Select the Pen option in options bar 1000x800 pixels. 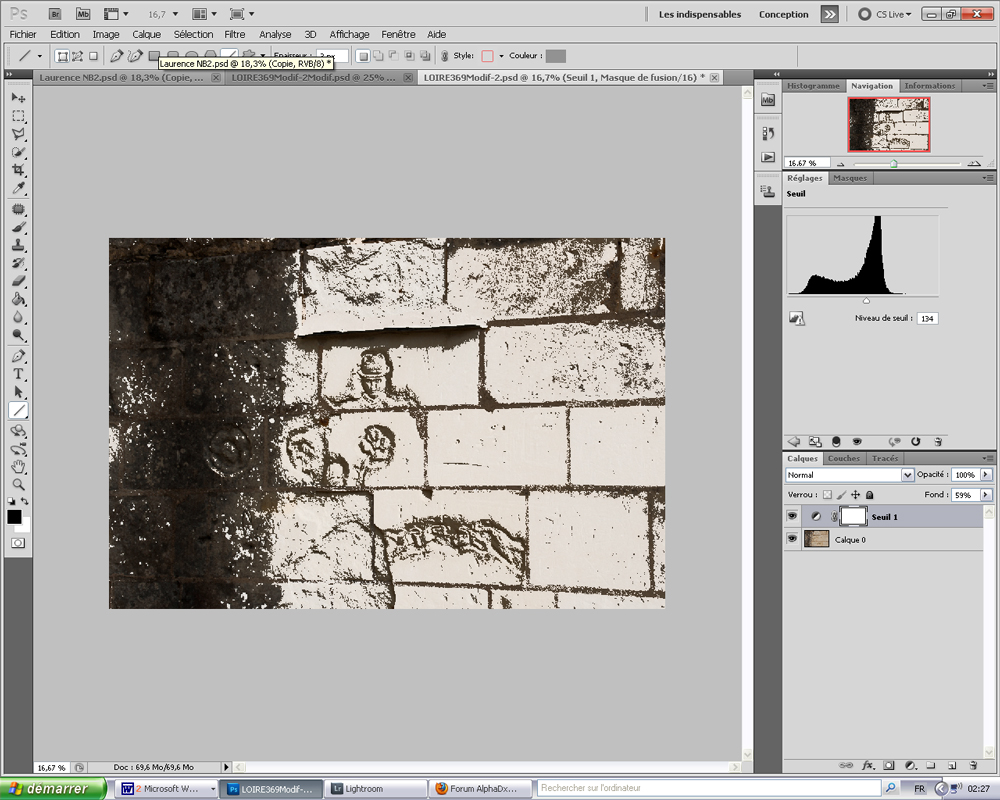coord(116,56)
